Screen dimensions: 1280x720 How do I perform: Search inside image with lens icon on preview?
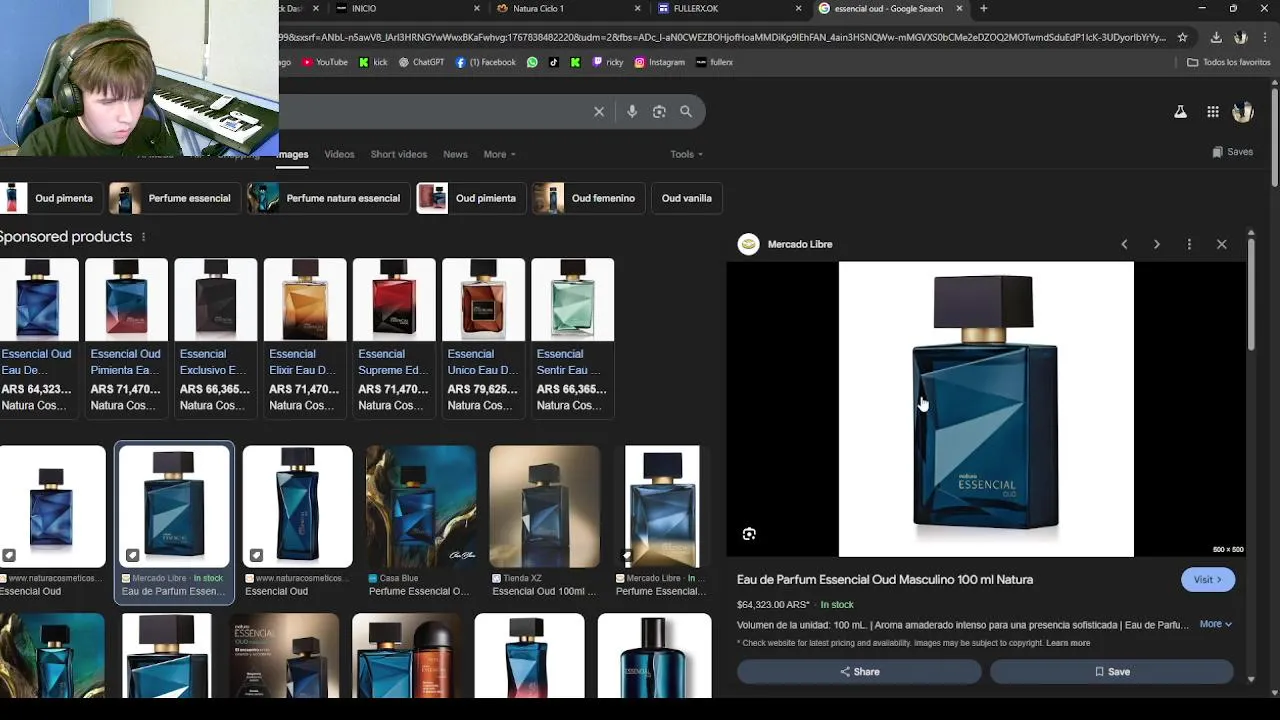coord(749,534)
